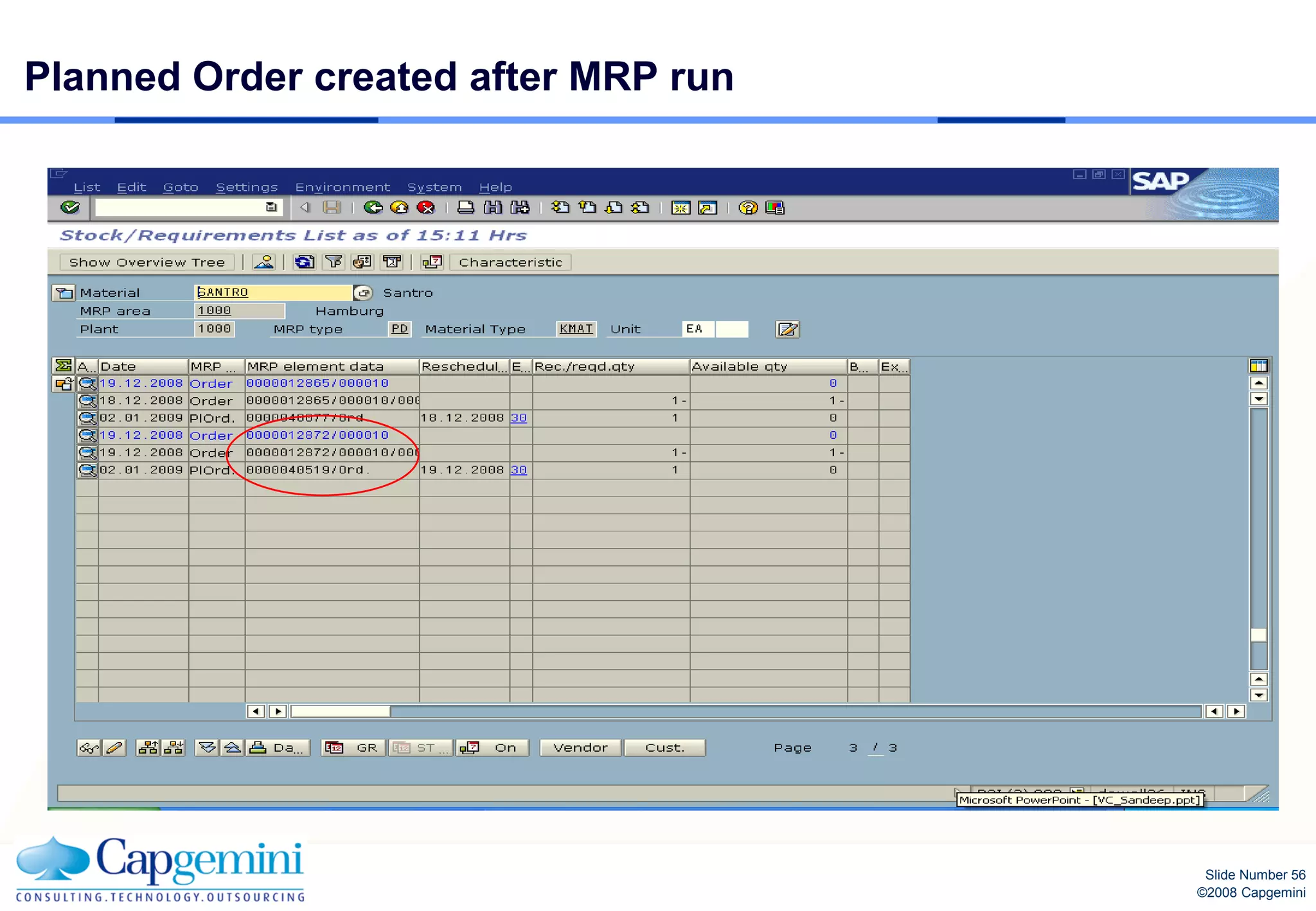Click the Find binoculars icon
Screen dimensions: 1316x911
coord(493,208)
